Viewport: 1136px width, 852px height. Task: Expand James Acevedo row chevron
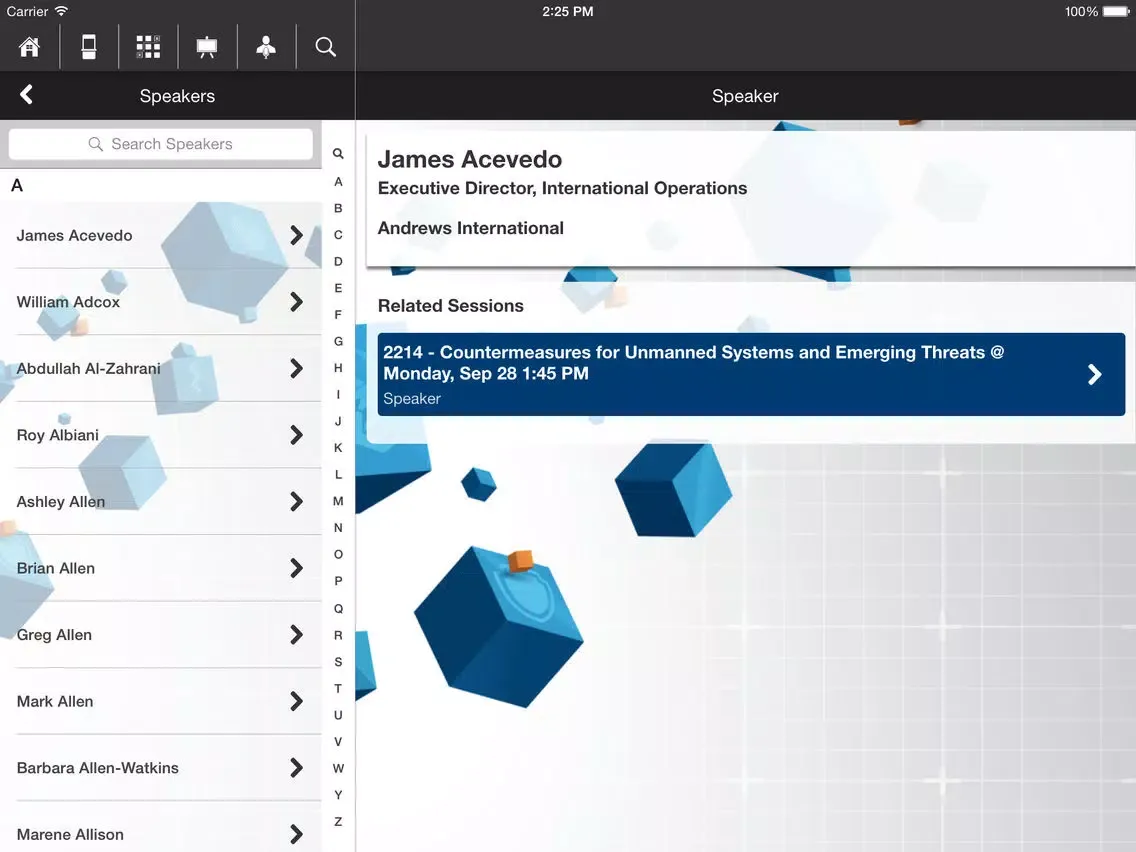[296, 235]
